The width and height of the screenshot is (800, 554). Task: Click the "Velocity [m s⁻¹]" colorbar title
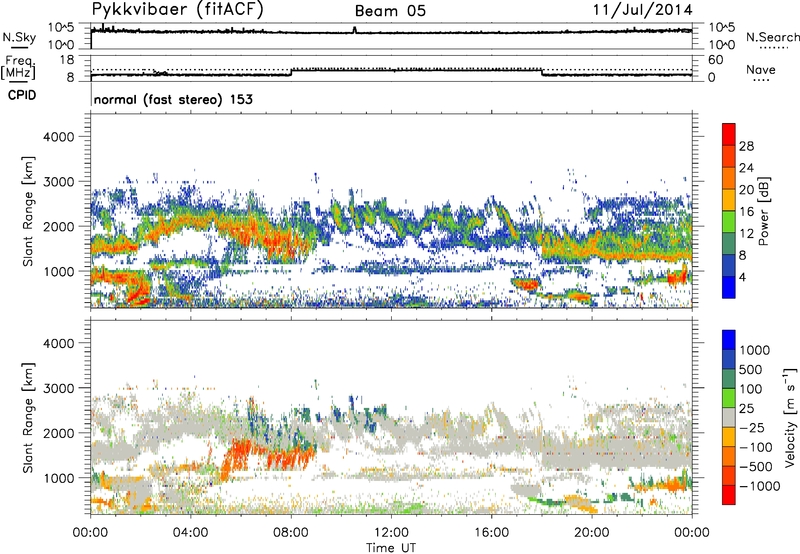pos(790,417)
